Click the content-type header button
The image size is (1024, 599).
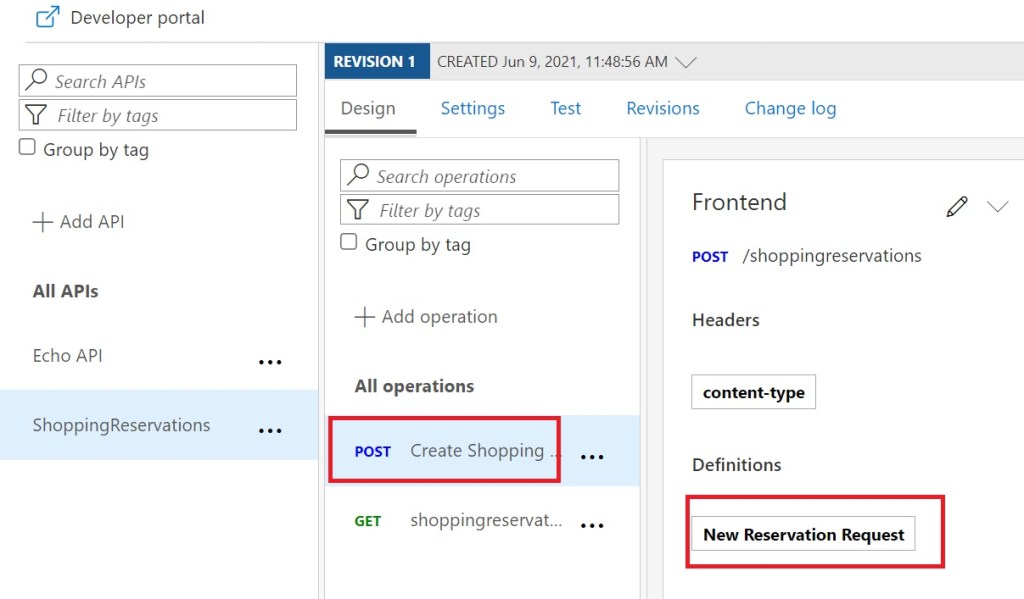pyautogui.click(x=753, y=393)
